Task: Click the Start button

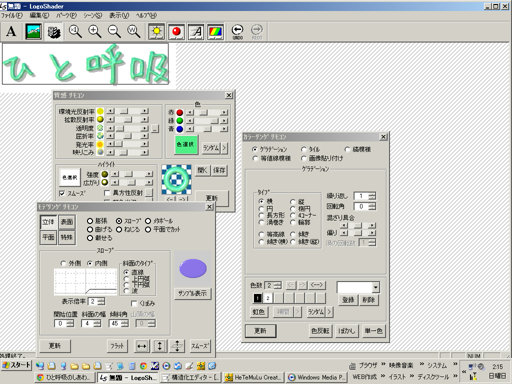Action: 16,365
